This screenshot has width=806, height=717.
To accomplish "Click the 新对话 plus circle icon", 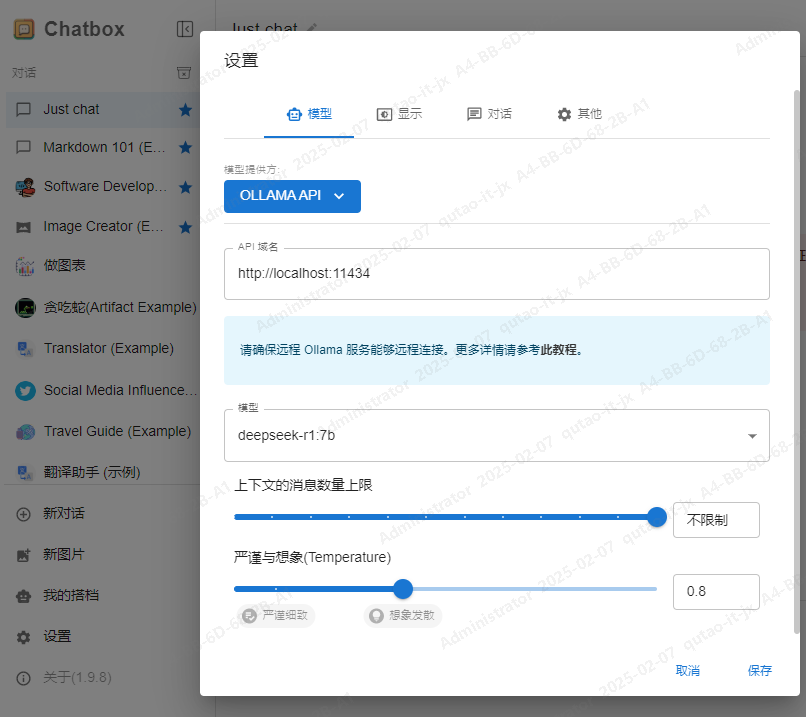I will tap(24, 514).
